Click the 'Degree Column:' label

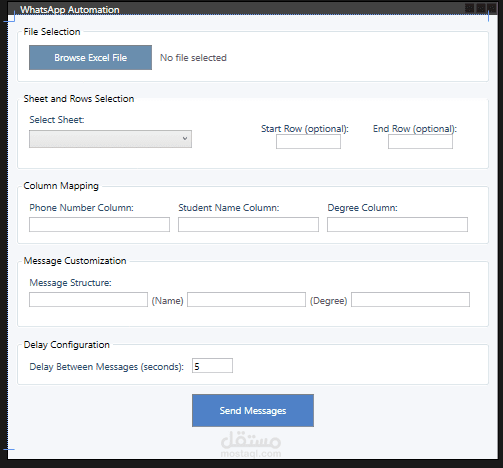[362, 208]
